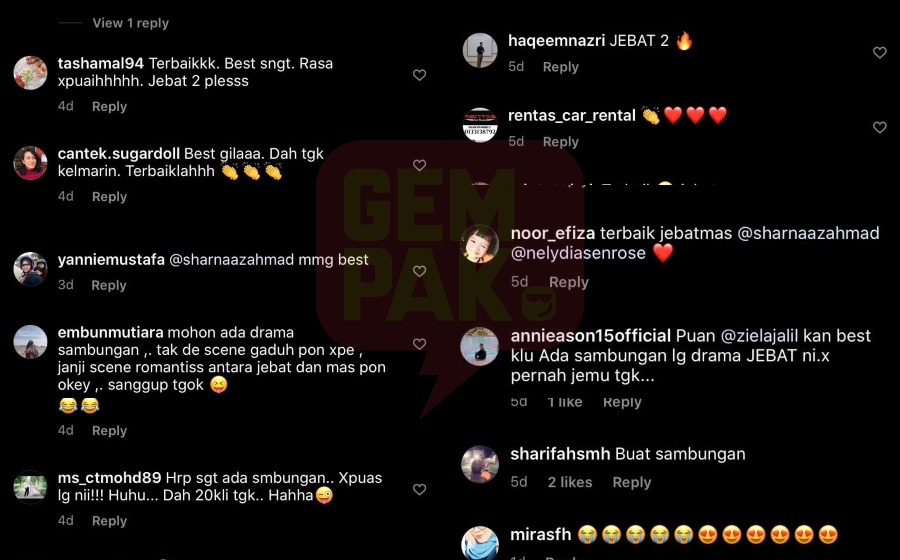Like embunmutiara's comment with the heart

(x=420, y=344)
